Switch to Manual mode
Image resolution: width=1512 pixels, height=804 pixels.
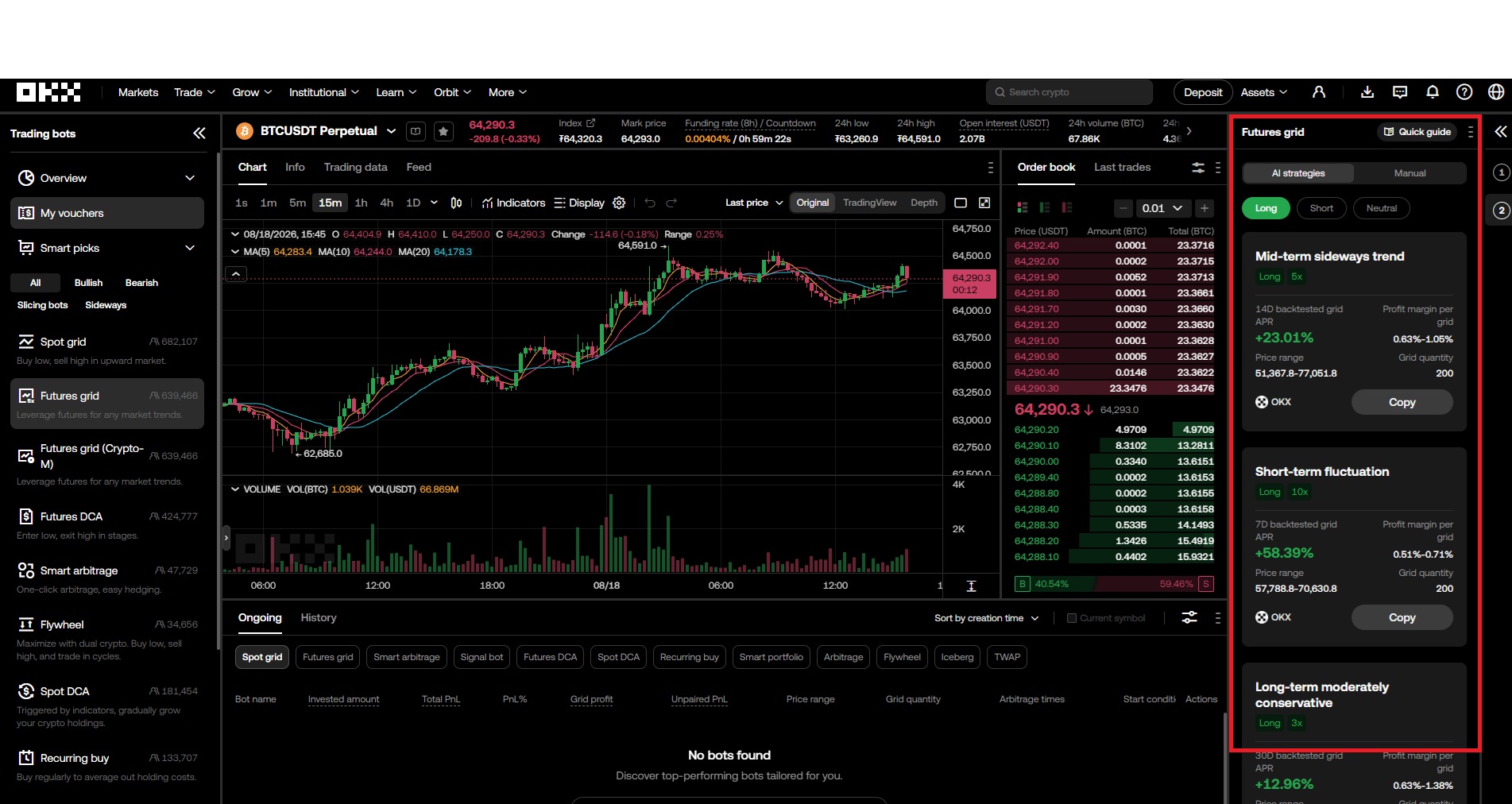[1410, 173]
